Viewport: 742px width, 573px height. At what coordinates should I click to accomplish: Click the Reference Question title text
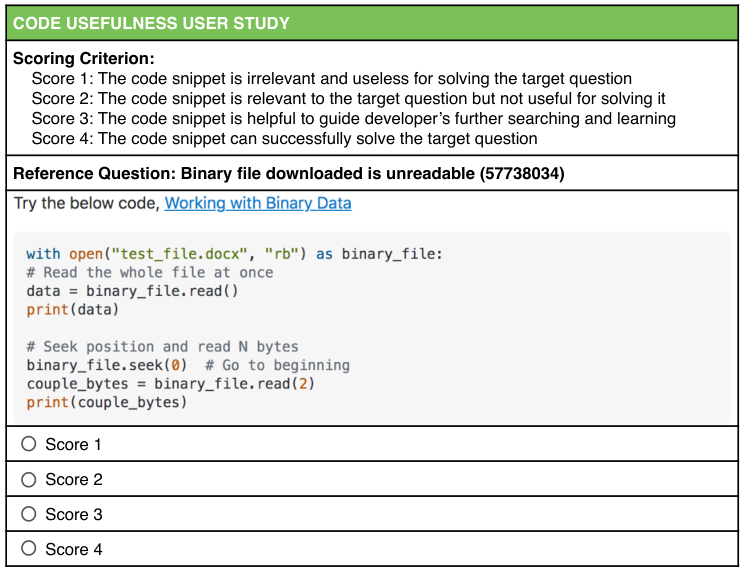[289, 174]
